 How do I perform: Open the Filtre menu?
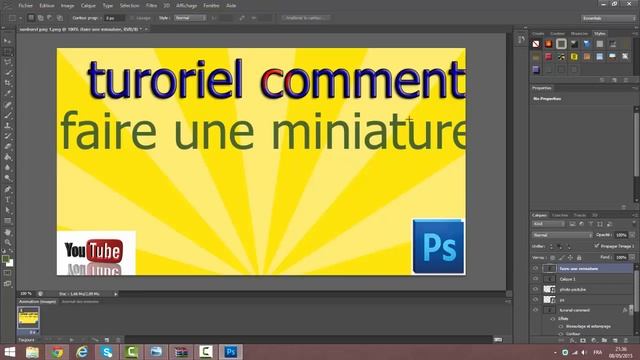click(151, 6)
